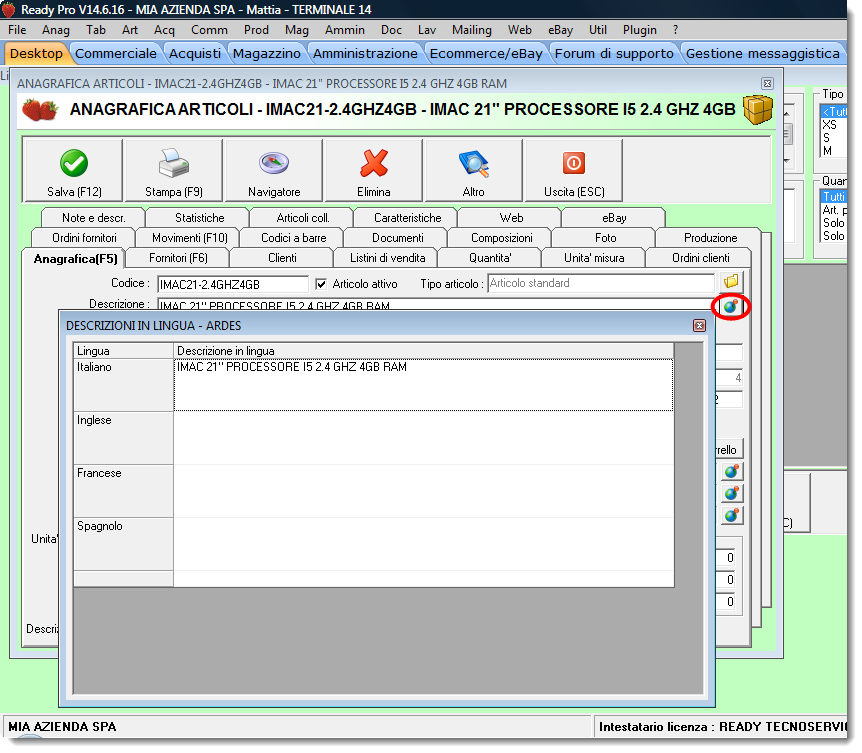Click the Italiano description cell
Viewport: 862px width, 753px height.
point(423,385)
